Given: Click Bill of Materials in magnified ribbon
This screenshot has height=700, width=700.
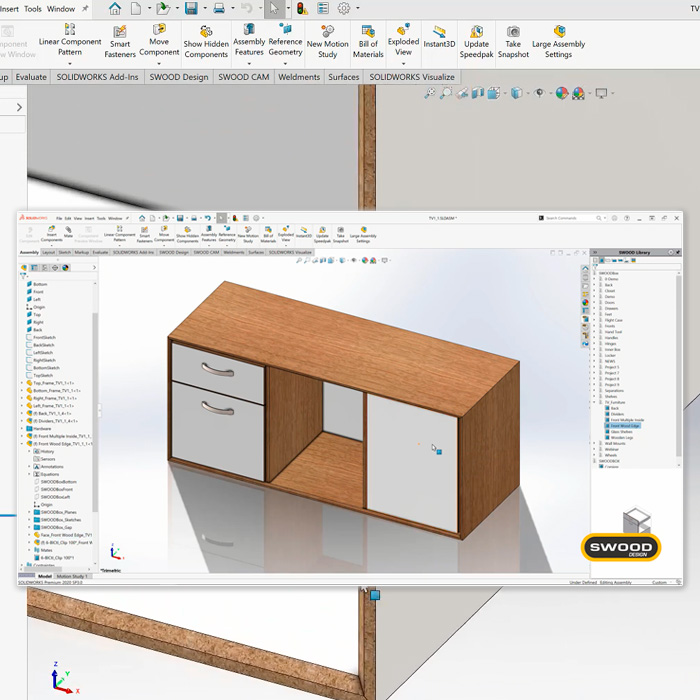Looking at the screenshot, I should (368, 42).
